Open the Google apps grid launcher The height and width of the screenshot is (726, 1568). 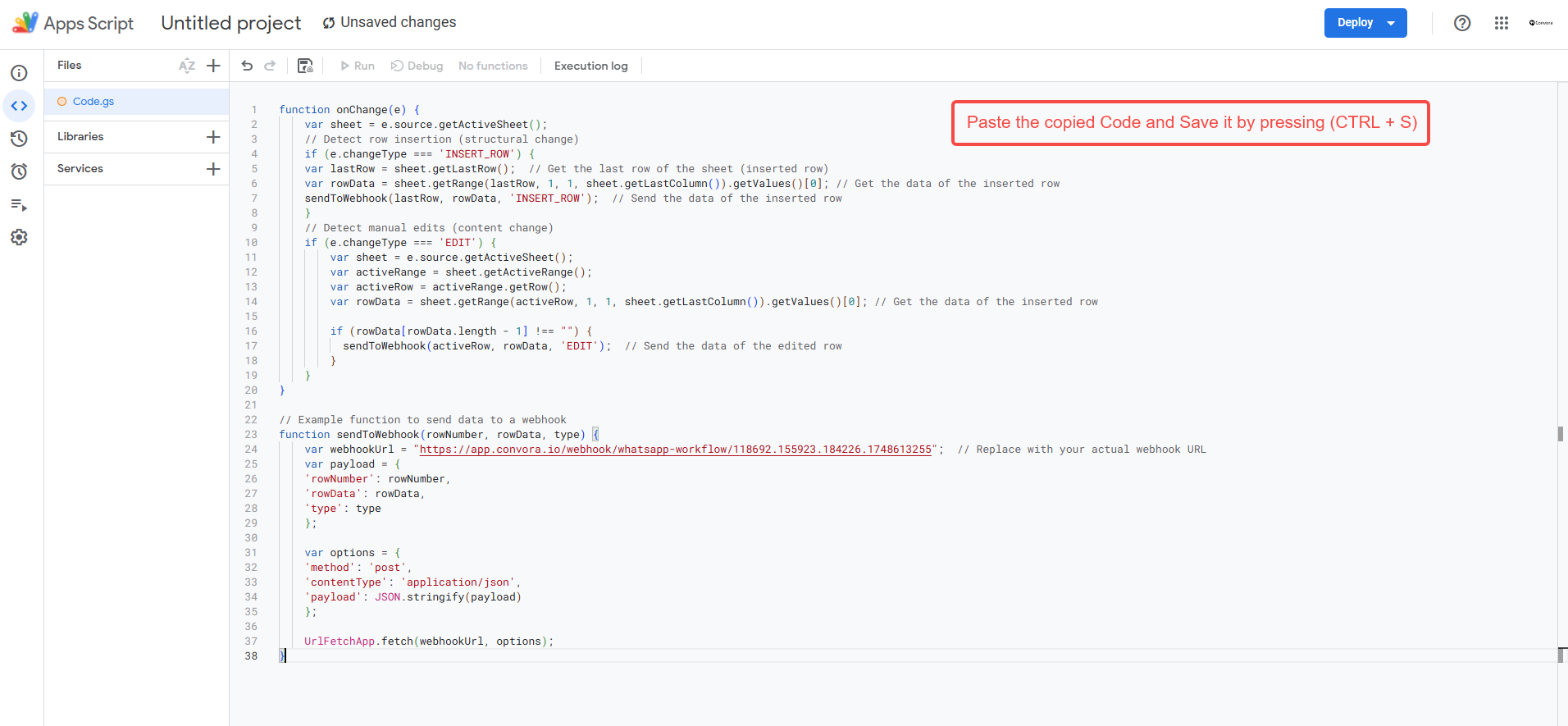coord(1501,23)
